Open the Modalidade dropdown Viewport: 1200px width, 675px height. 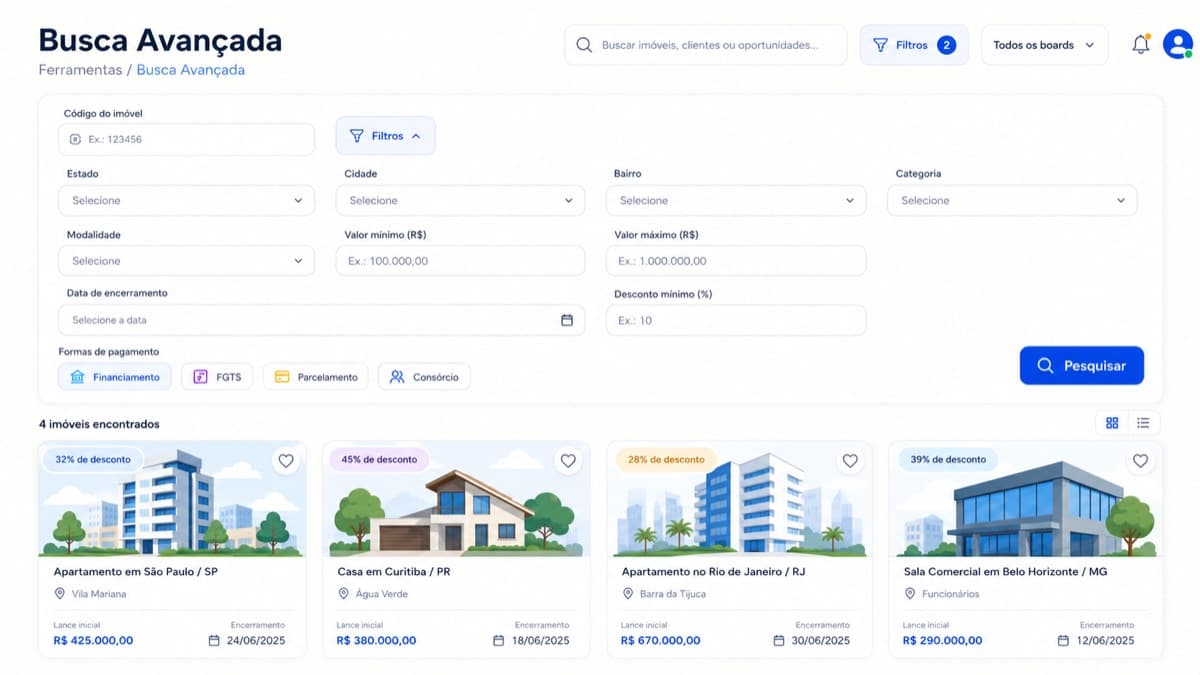click(x=186, y=261)
